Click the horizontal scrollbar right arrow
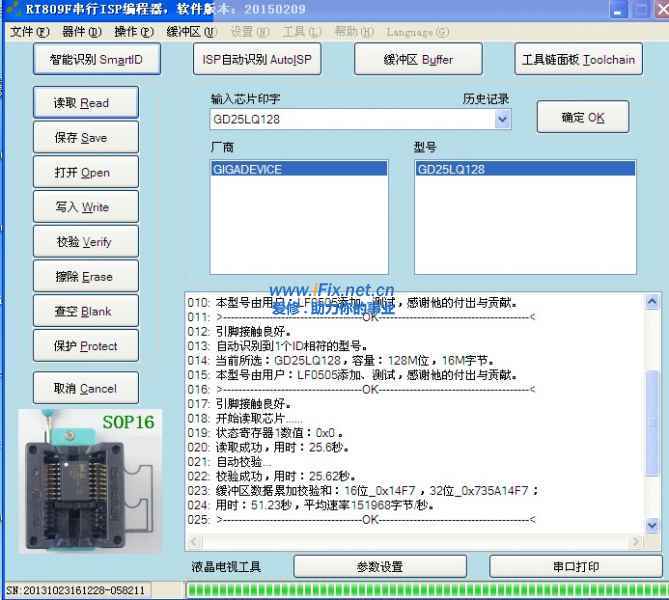The image size is (669, 600). 636,542
